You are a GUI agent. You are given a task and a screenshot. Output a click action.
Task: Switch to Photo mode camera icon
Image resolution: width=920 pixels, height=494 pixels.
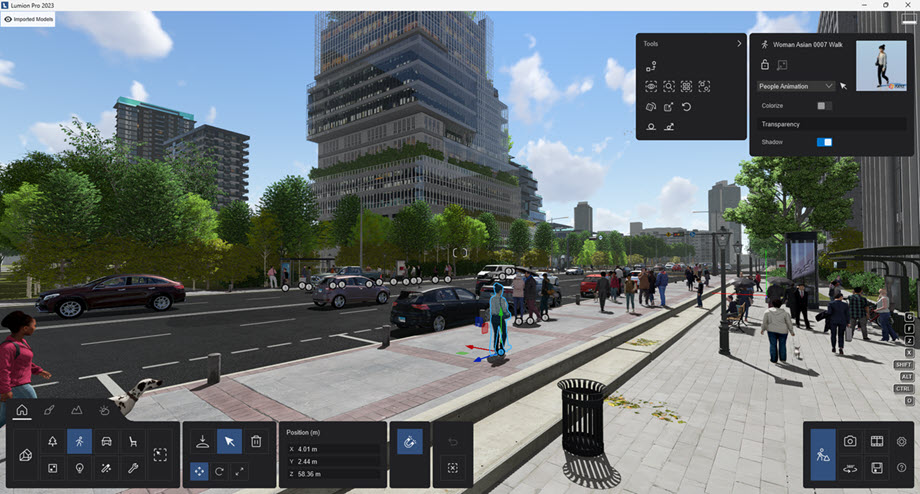point(849,441)
